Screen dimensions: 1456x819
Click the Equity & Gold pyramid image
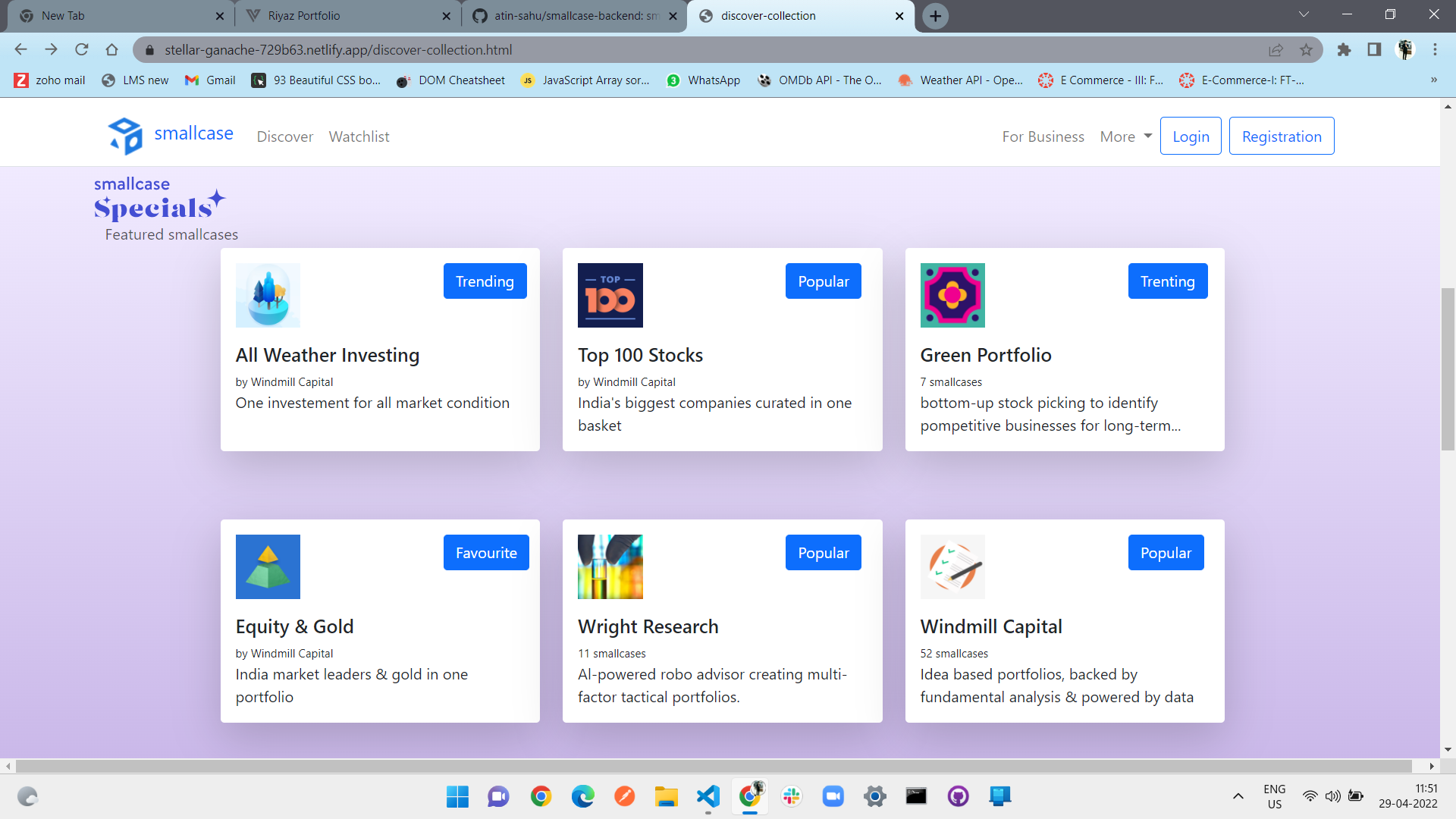(268, 566)
